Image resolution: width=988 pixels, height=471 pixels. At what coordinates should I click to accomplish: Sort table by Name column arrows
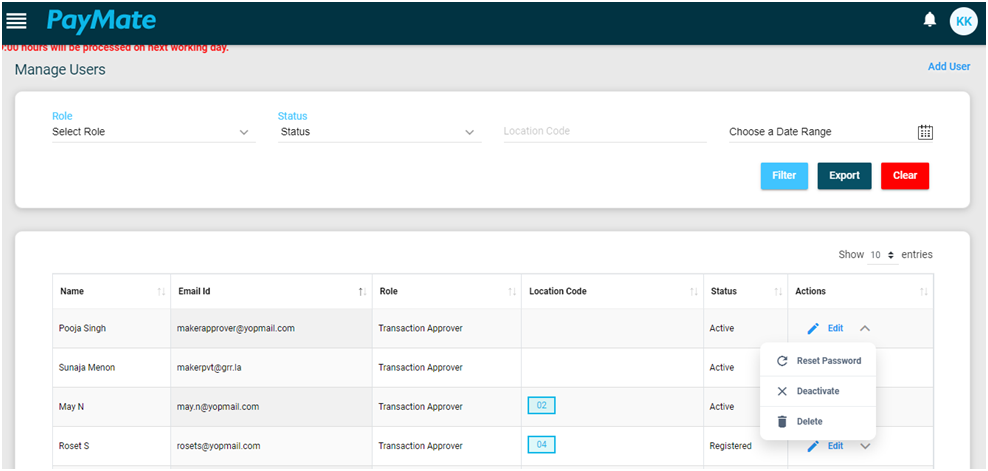(161, 292)
